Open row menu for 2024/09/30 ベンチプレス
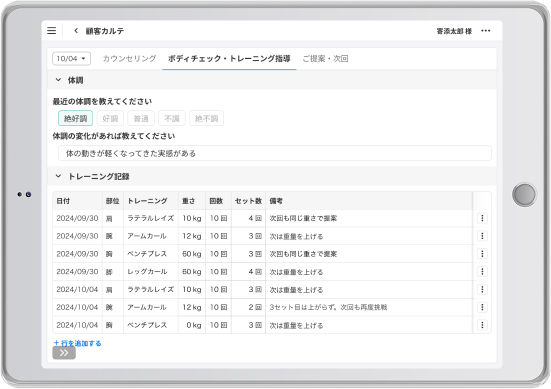Viewport: 551px width, 389px height. point(482,254)
